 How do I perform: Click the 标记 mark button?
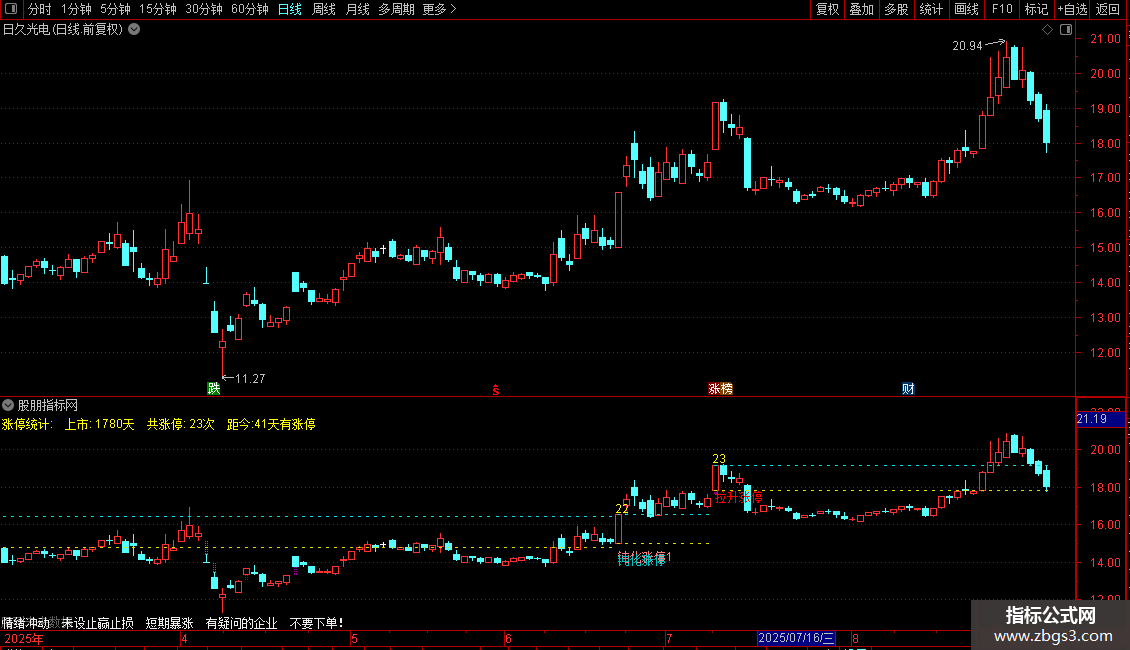[1036, 9]
